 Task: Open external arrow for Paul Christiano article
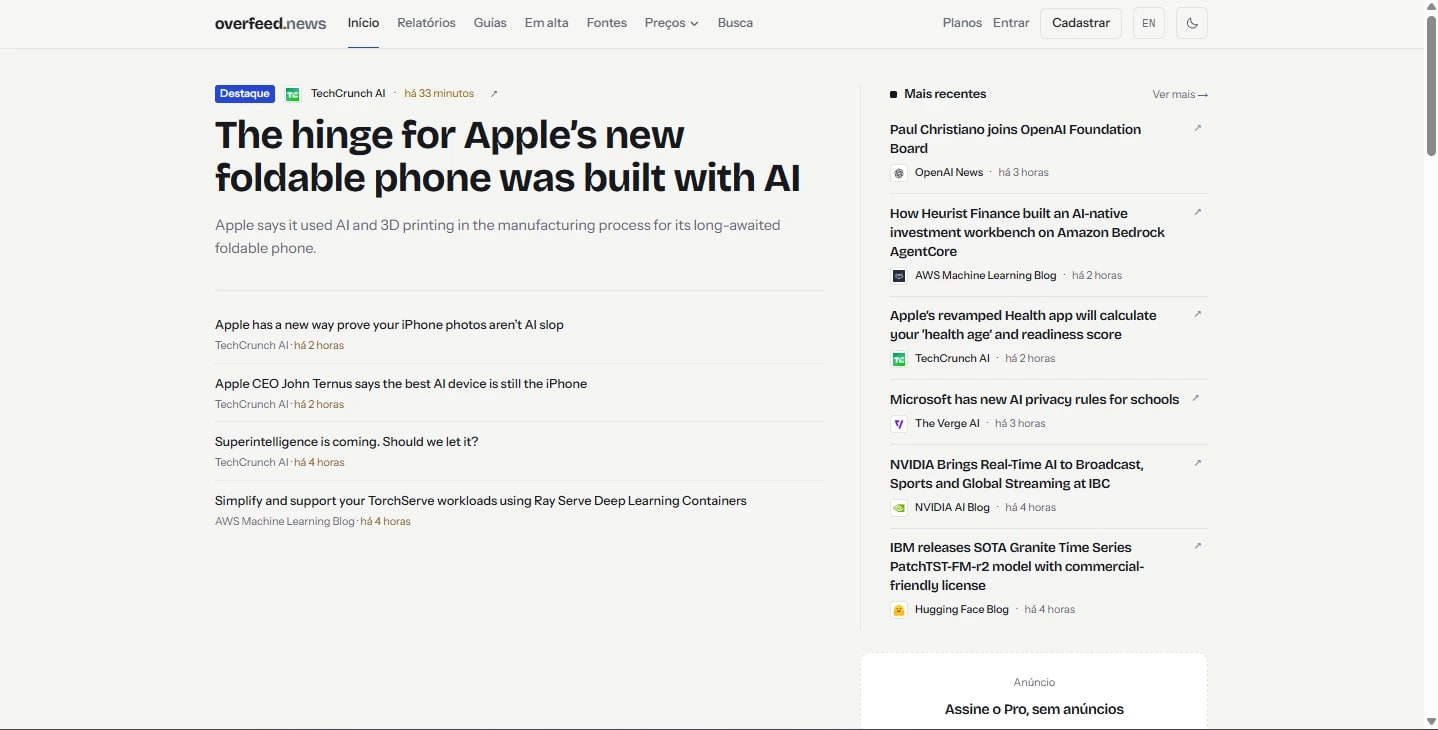(x=1198, y=128)
